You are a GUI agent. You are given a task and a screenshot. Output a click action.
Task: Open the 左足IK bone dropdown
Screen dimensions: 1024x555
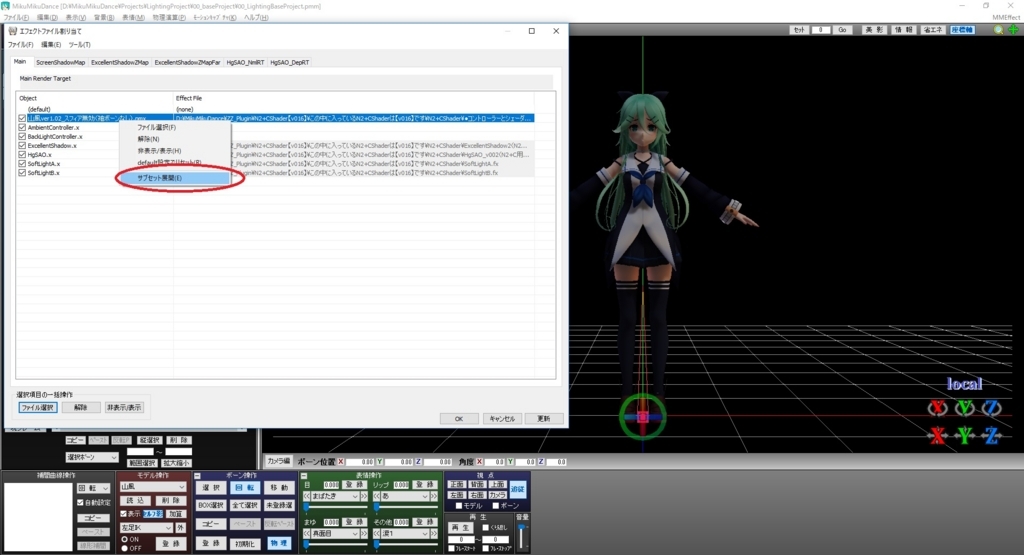pyautogui.click(x=146, y=528)
